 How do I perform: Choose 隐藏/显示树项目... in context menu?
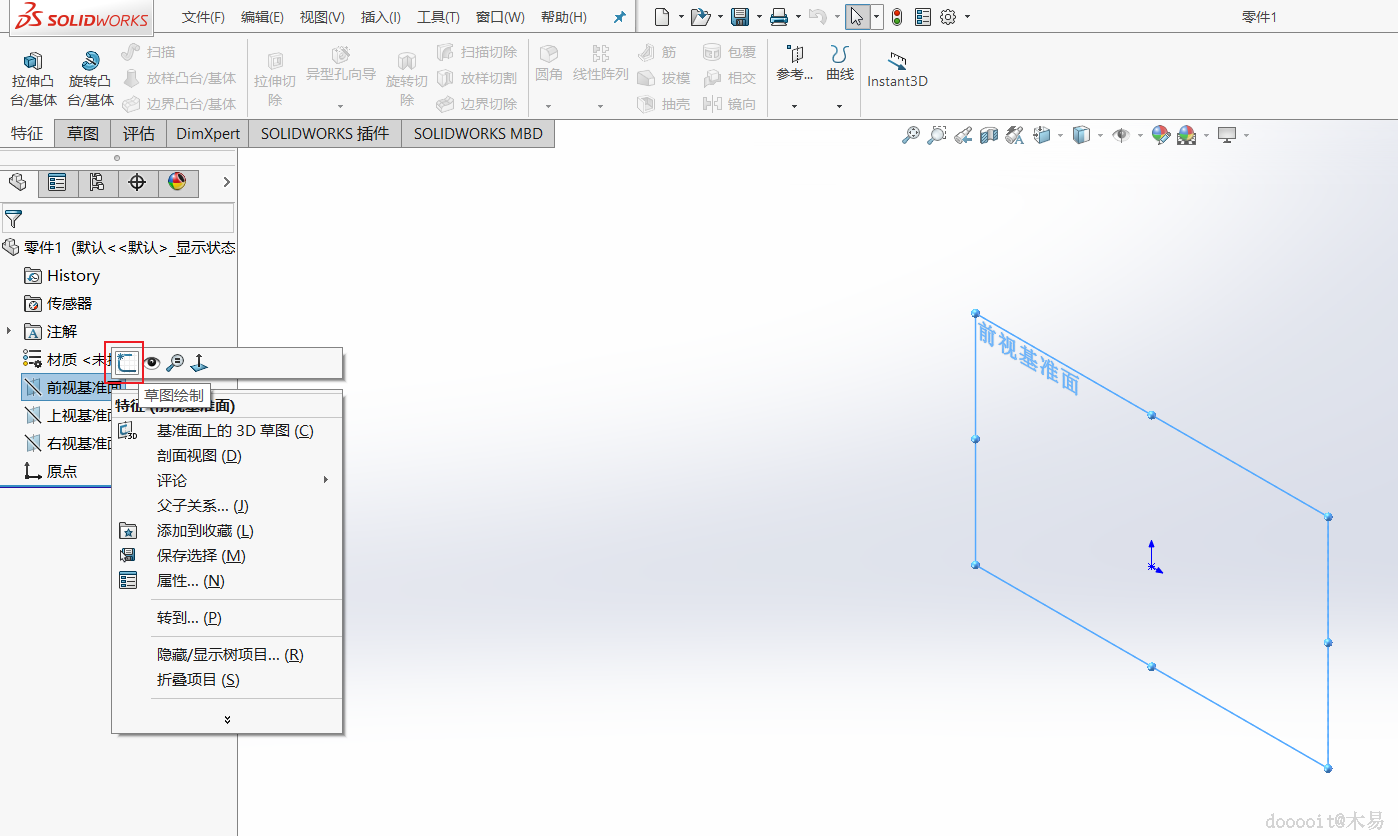tap(228, 655)
